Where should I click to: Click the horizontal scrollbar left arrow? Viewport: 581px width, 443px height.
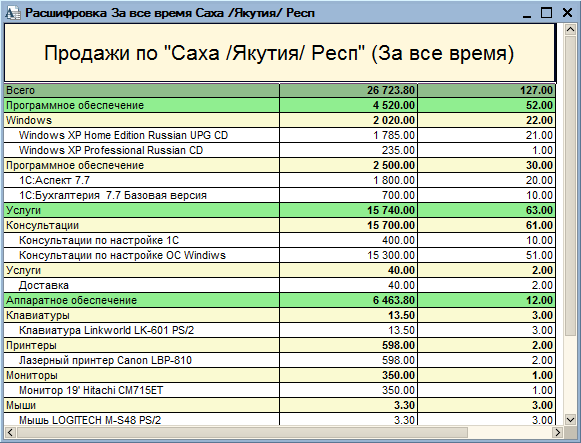10,432
